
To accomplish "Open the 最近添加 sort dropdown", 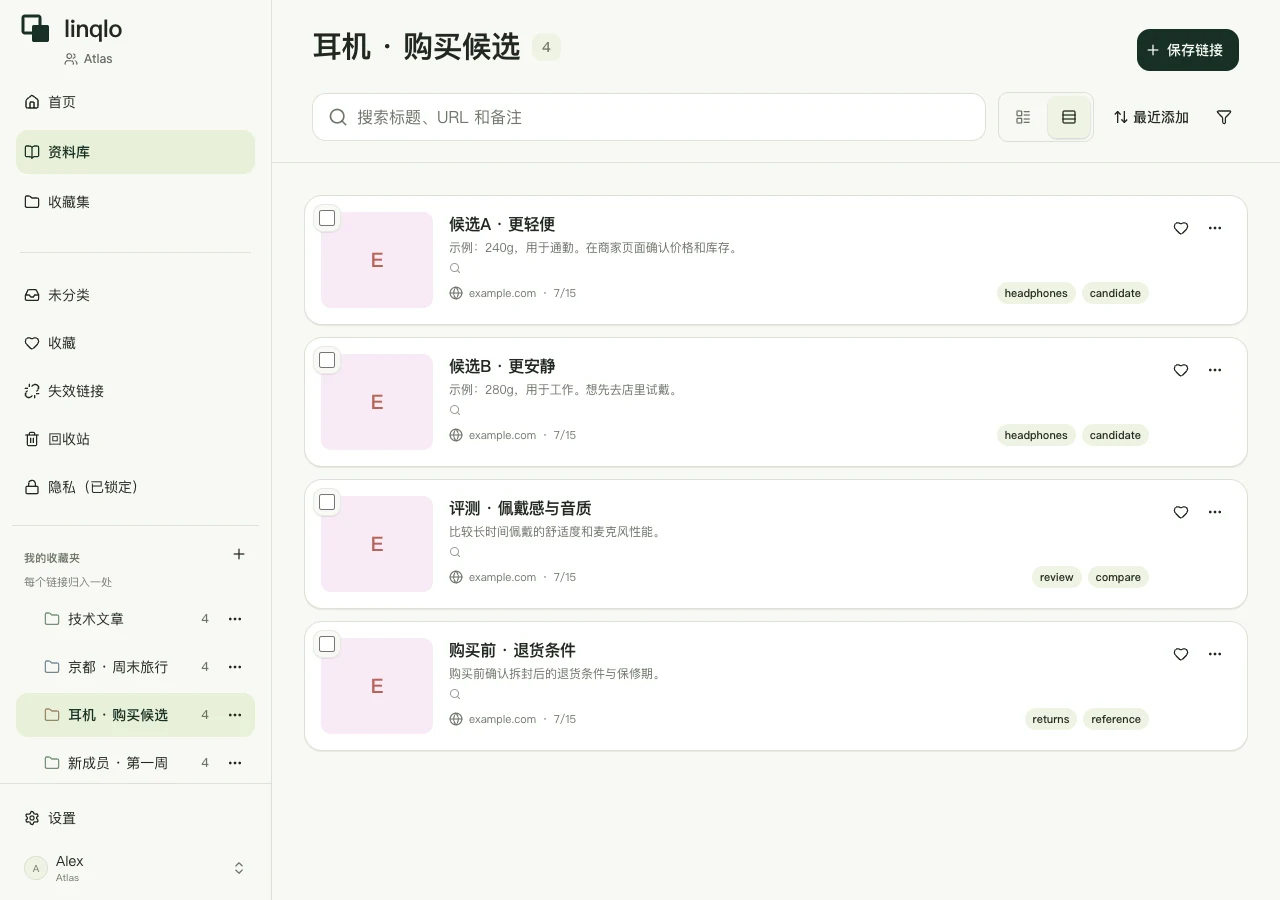I will [1151, 117].
